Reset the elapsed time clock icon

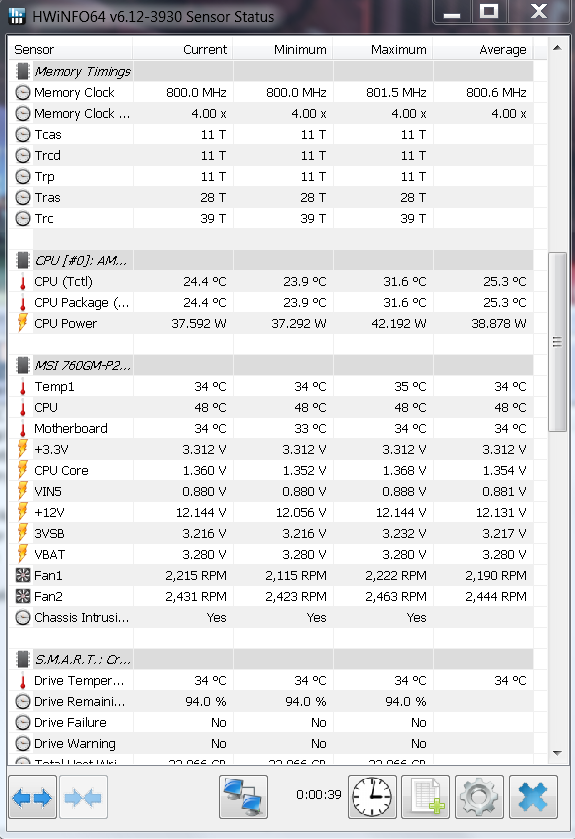[x=372, y=797]
